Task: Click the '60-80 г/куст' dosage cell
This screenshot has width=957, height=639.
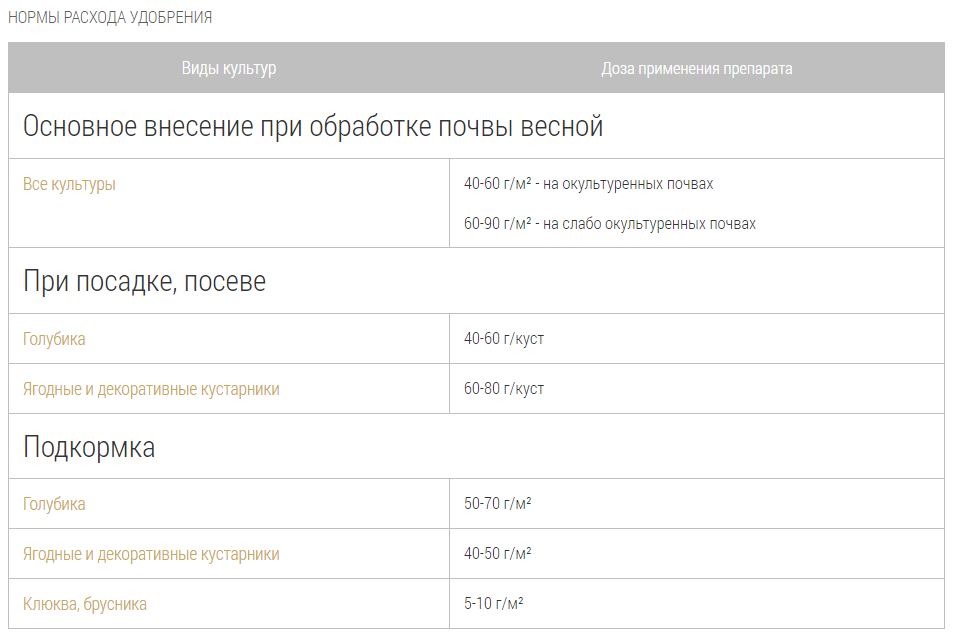Action: [504, 389]
